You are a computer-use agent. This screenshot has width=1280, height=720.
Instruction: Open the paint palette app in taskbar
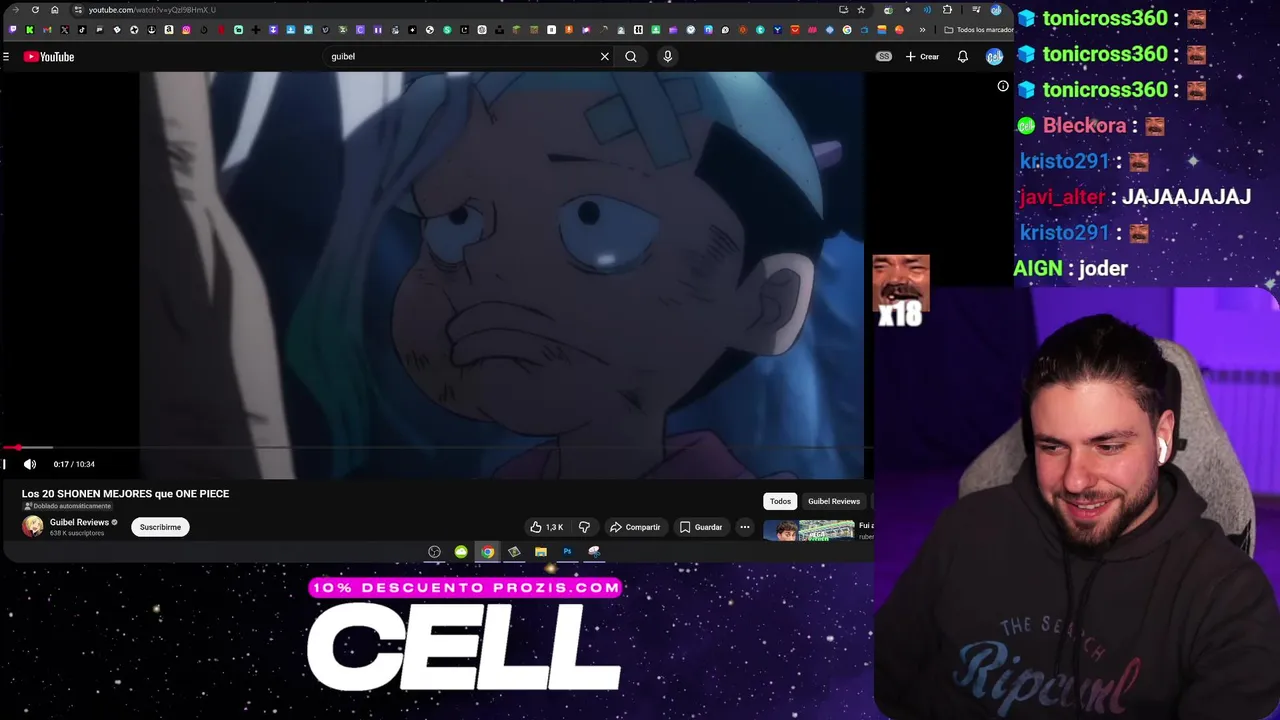point(594,552)
